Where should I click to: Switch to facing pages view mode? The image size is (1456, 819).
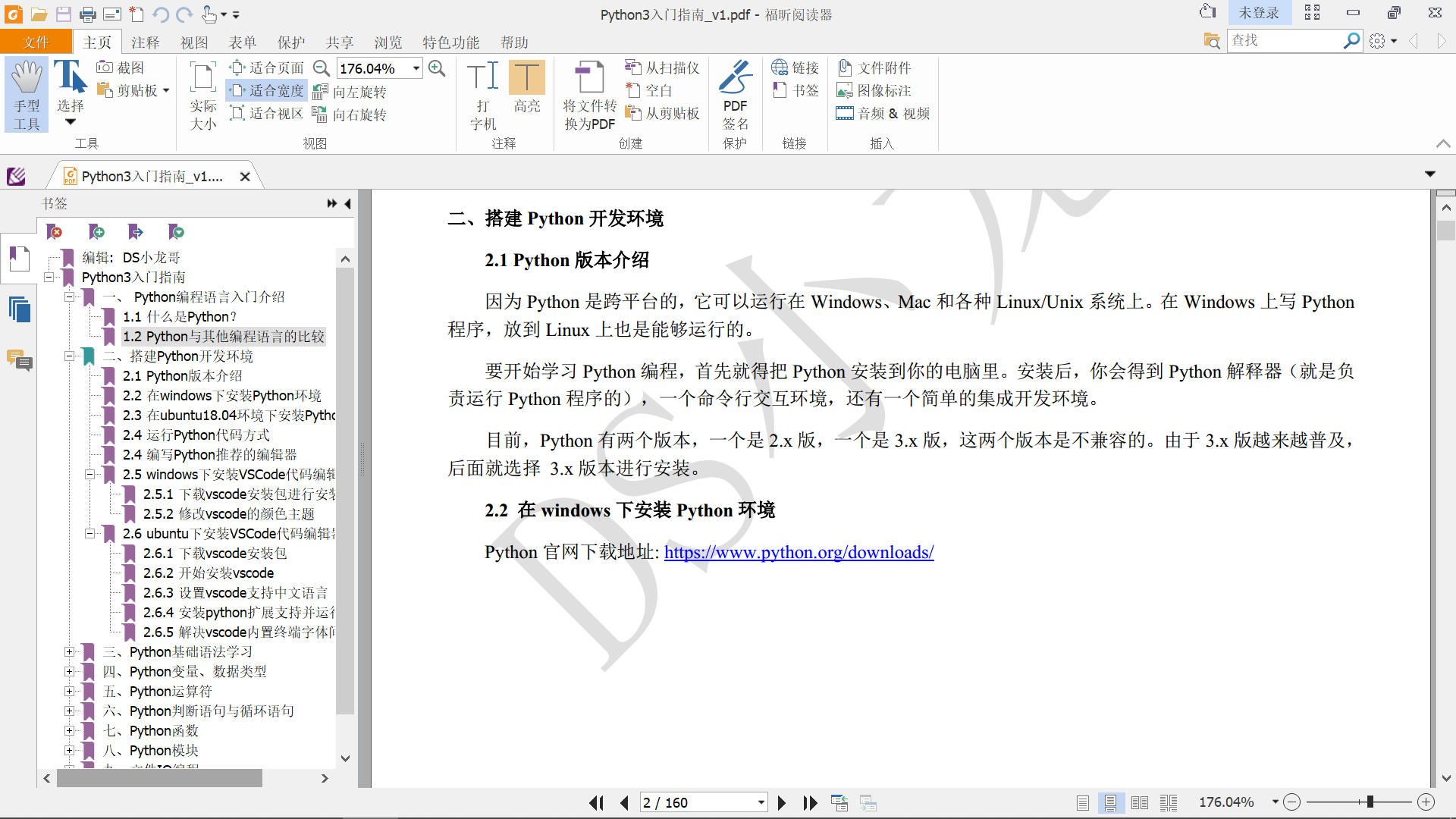pyautogui.click(x=1139, y=802)
